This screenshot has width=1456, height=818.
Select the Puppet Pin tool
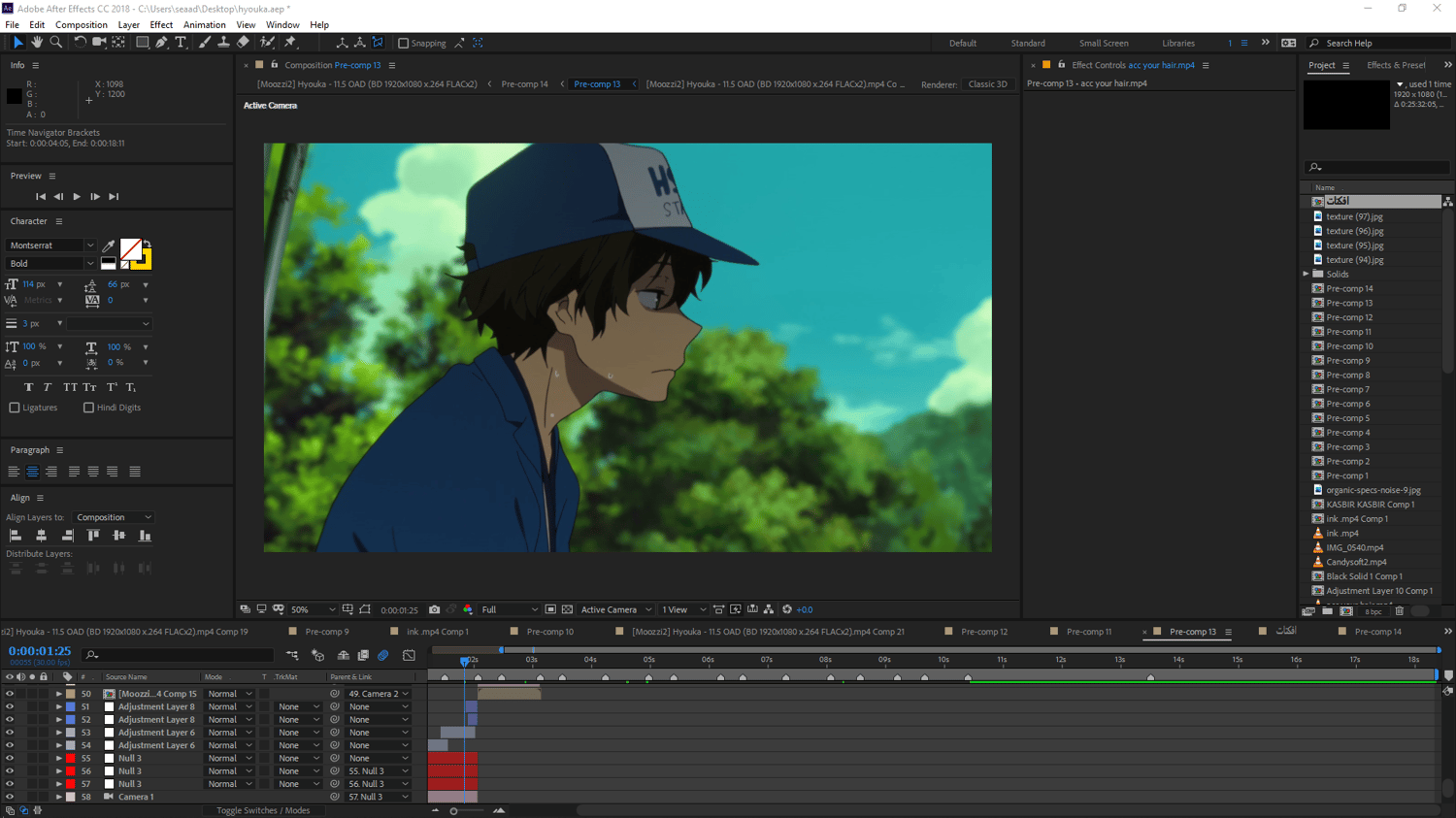(289, 43)
